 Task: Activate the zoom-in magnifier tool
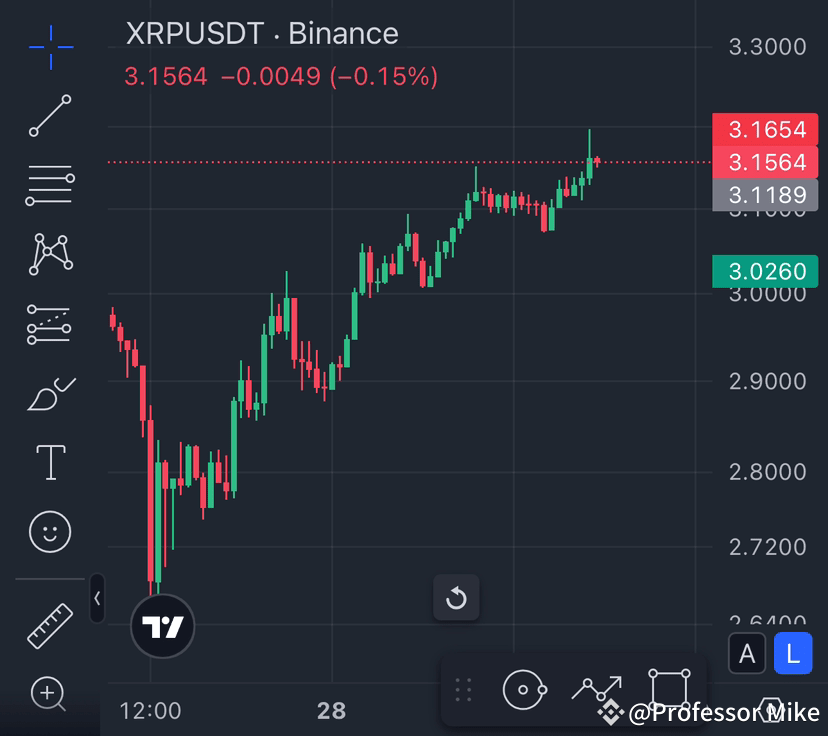click(x=50, y=694)
